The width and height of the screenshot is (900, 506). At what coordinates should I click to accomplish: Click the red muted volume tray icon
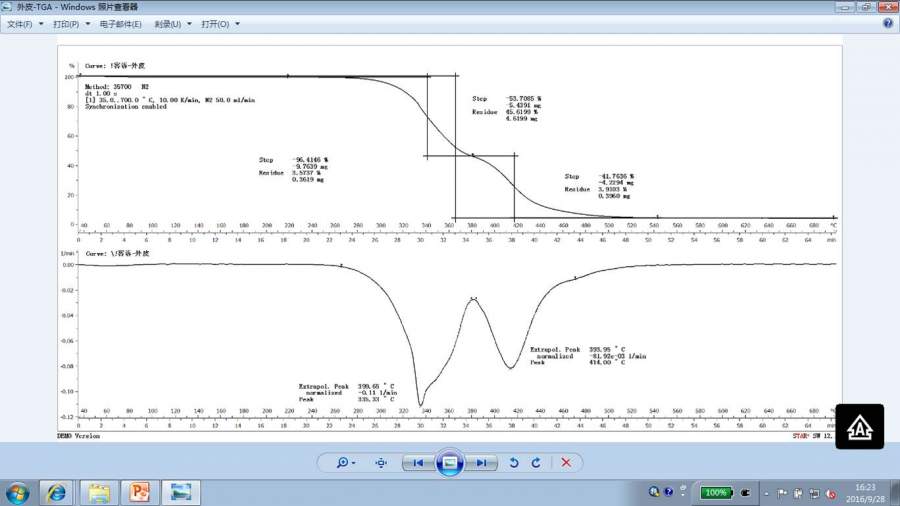tap(831, 493)
